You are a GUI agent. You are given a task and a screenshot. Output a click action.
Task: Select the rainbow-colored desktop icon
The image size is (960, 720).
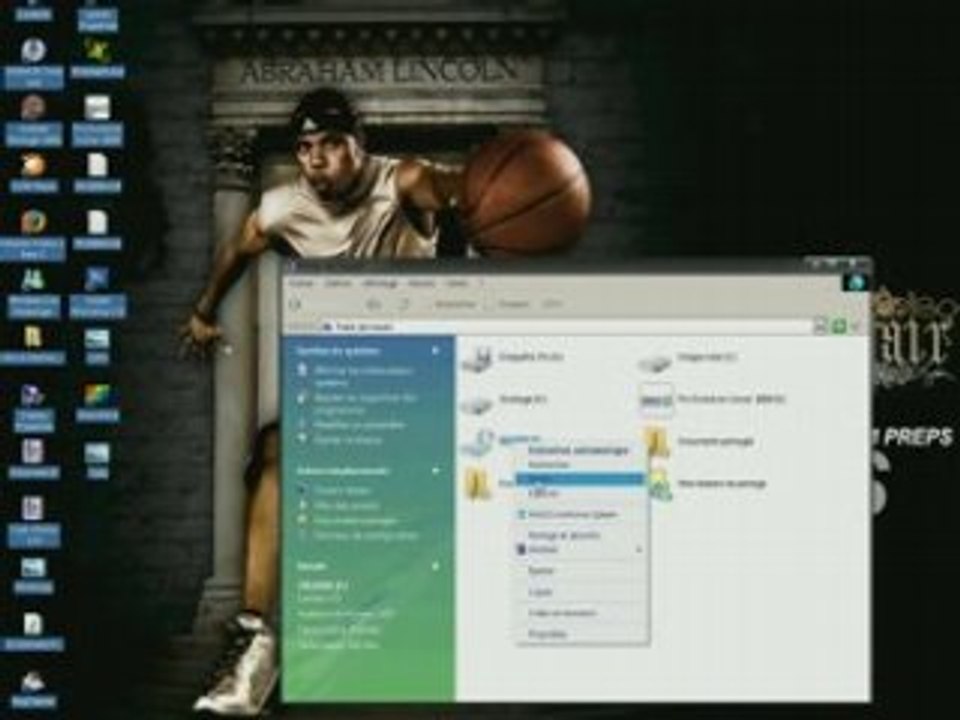97,395
